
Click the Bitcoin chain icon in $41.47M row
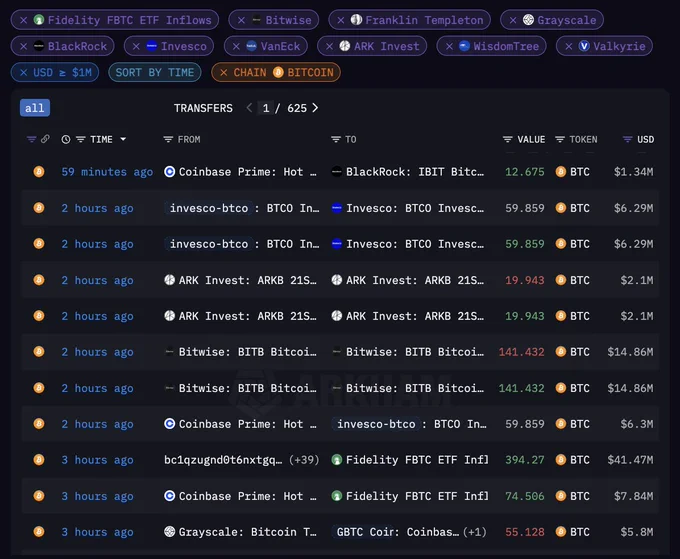(x=39, y=460)
